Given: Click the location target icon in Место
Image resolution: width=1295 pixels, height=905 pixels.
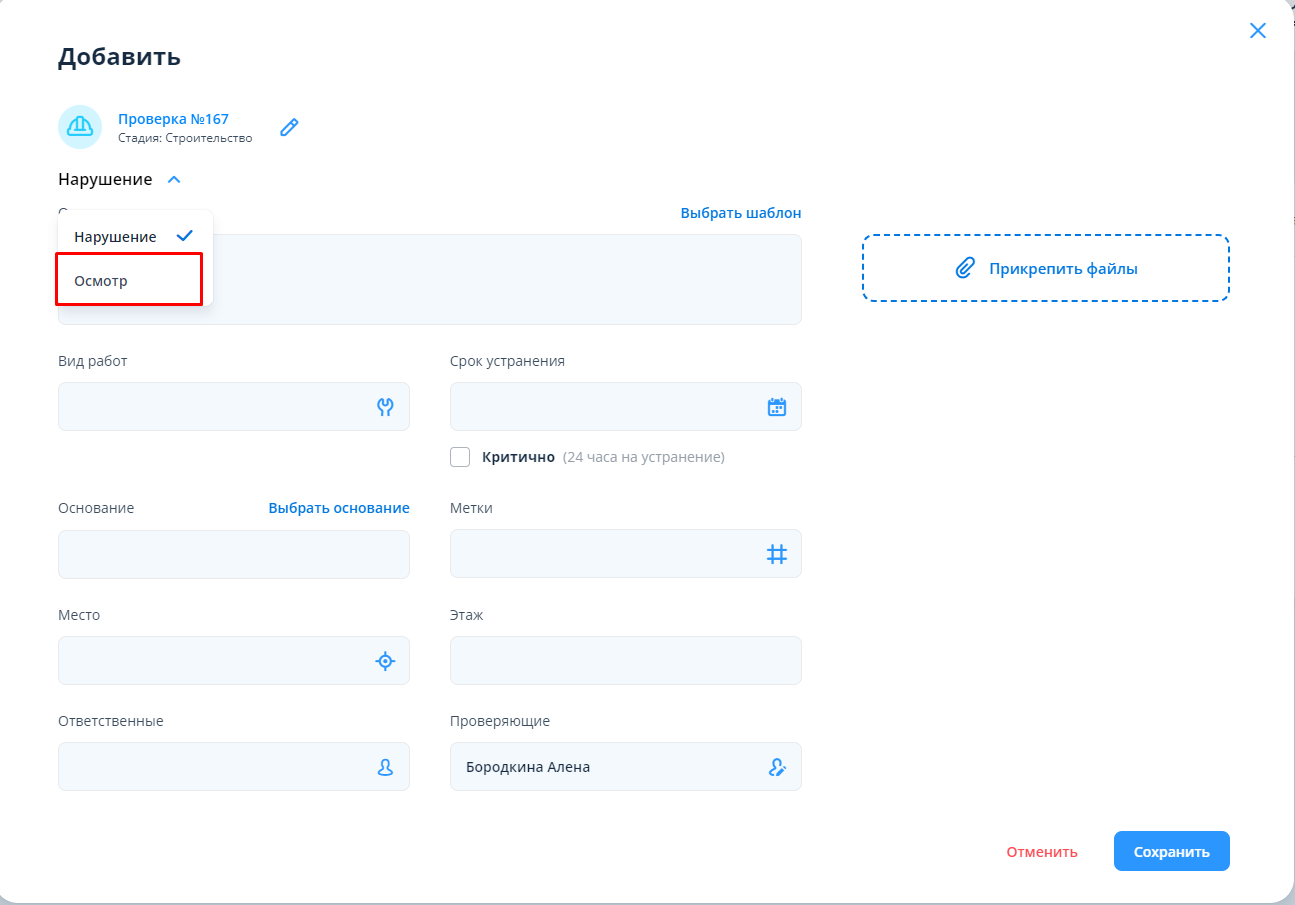Looking at the screenshot, I should [x=385, y=661].
